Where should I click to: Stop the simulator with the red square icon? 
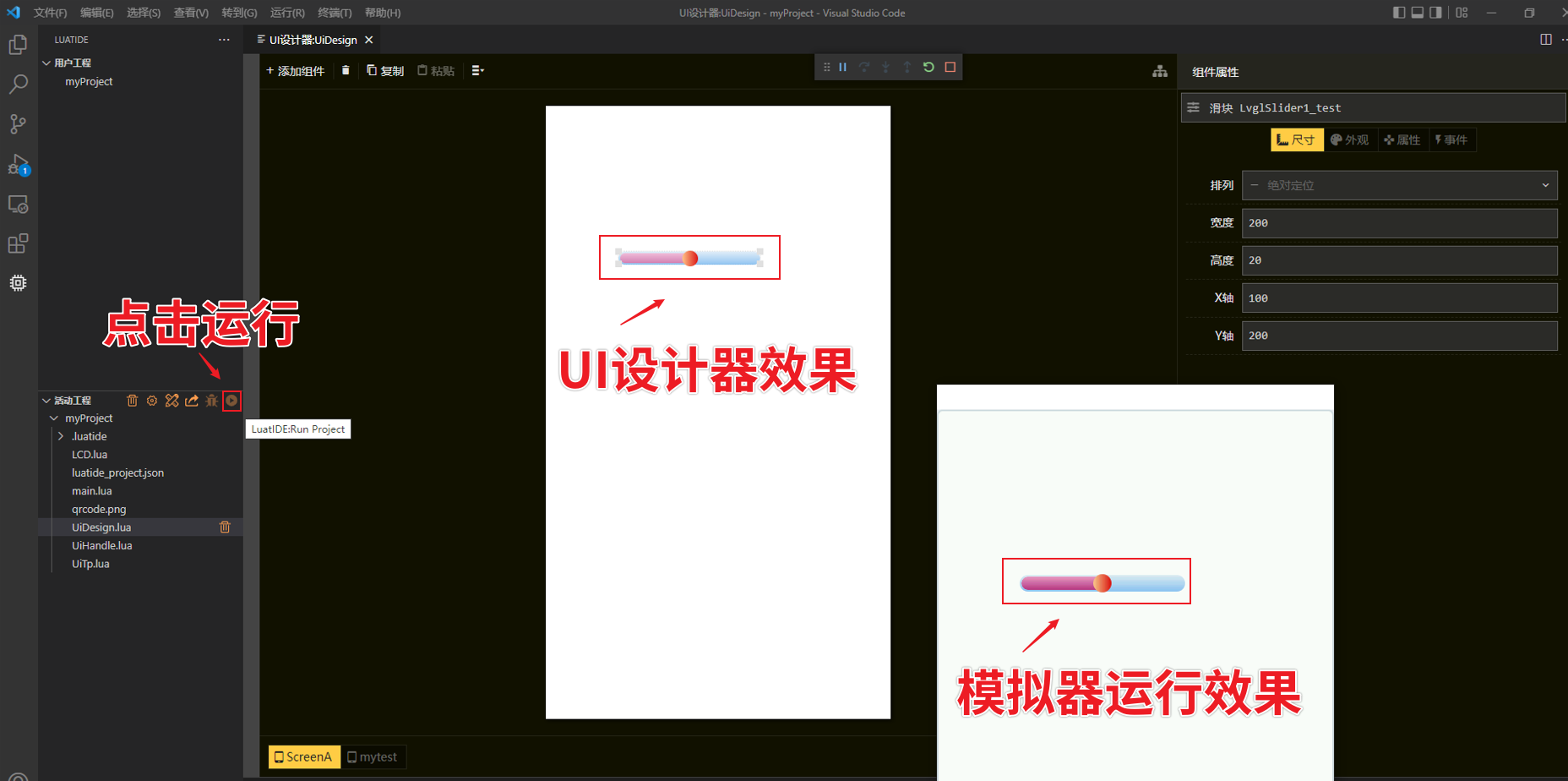(950, 67)
